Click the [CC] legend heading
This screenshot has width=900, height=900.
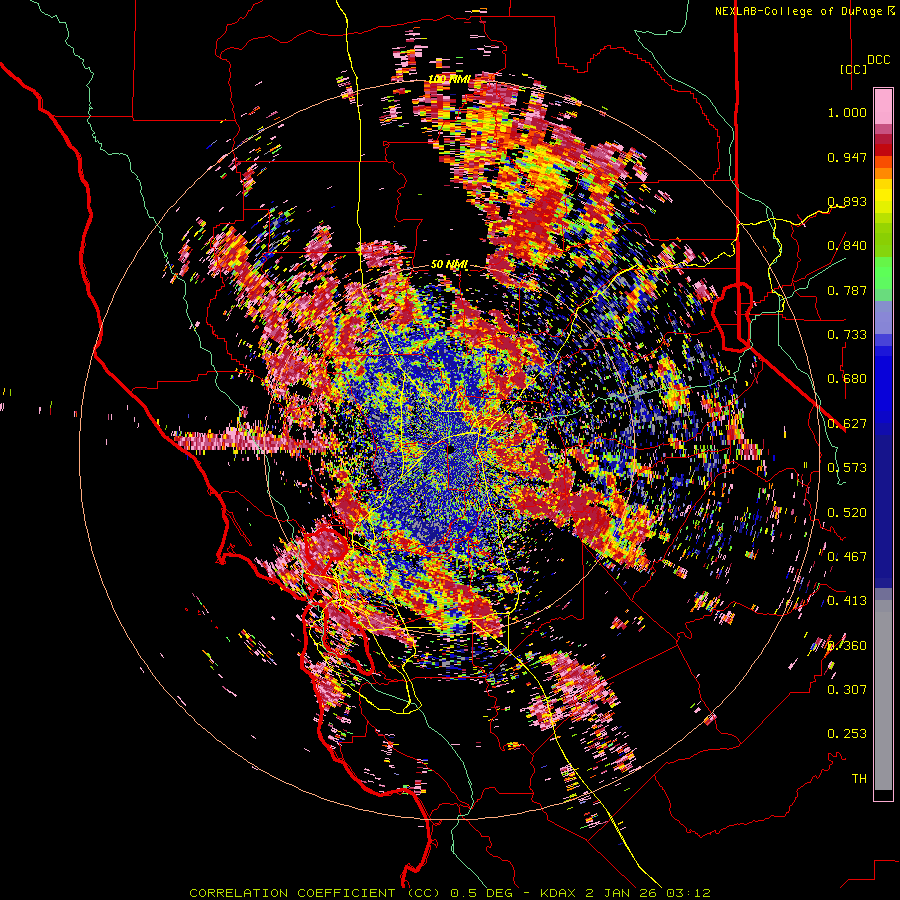tap(853, 69)
